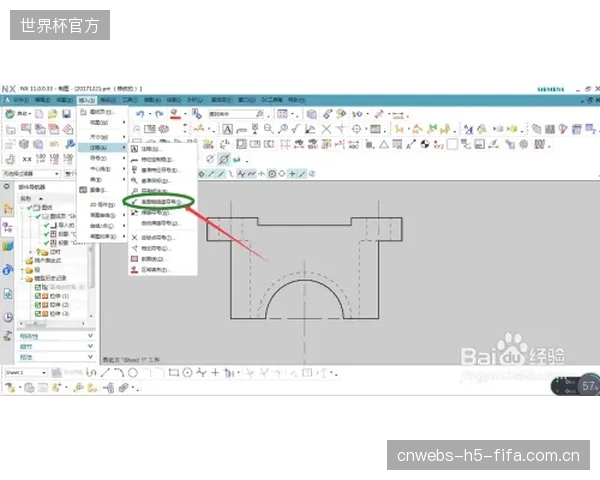The height and width of the screenshot is (480, 600).
Task: Click the 57 floating accelerator widget
Action: pos(589,386)
